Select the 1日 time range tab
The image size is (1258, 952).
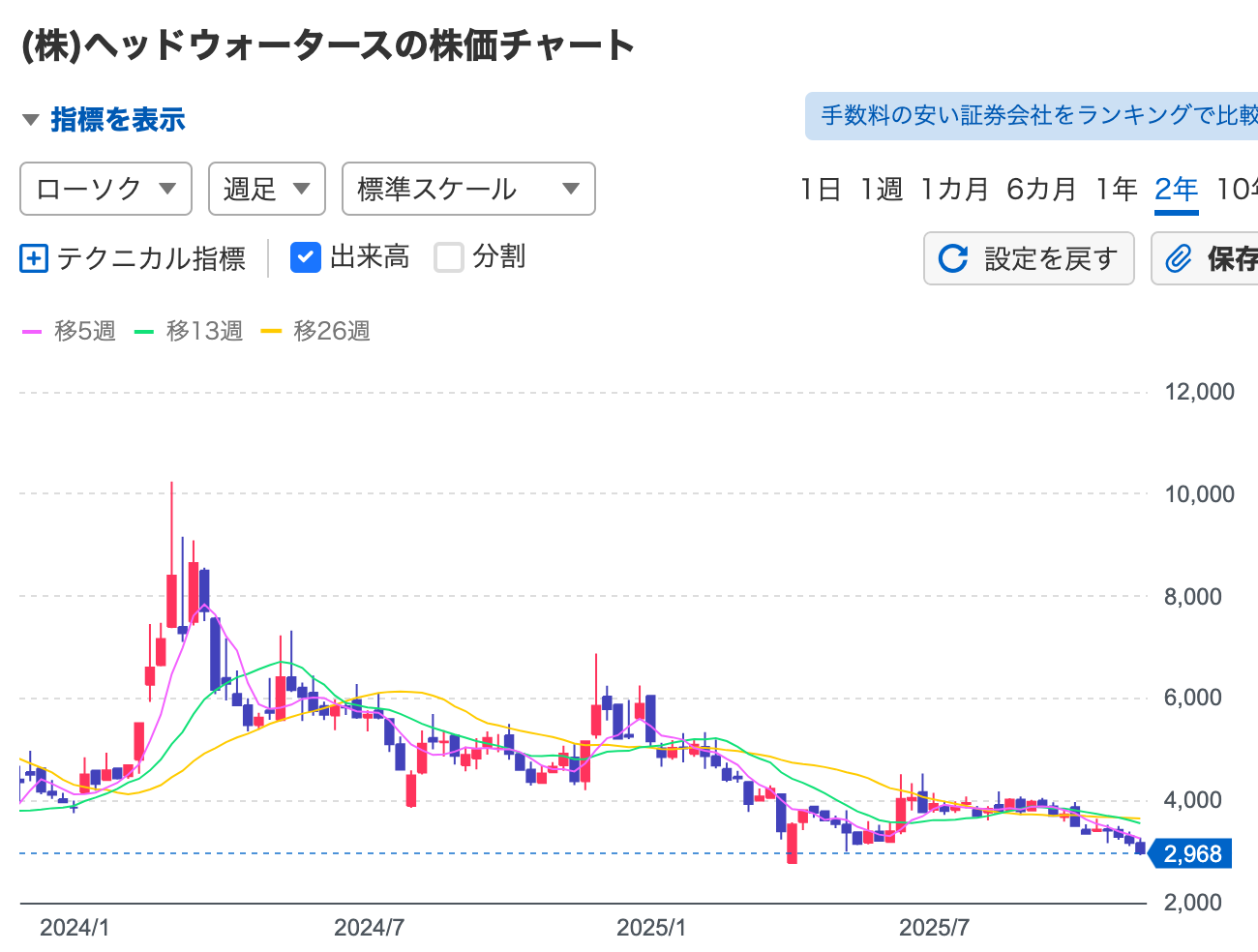point(820,189)
